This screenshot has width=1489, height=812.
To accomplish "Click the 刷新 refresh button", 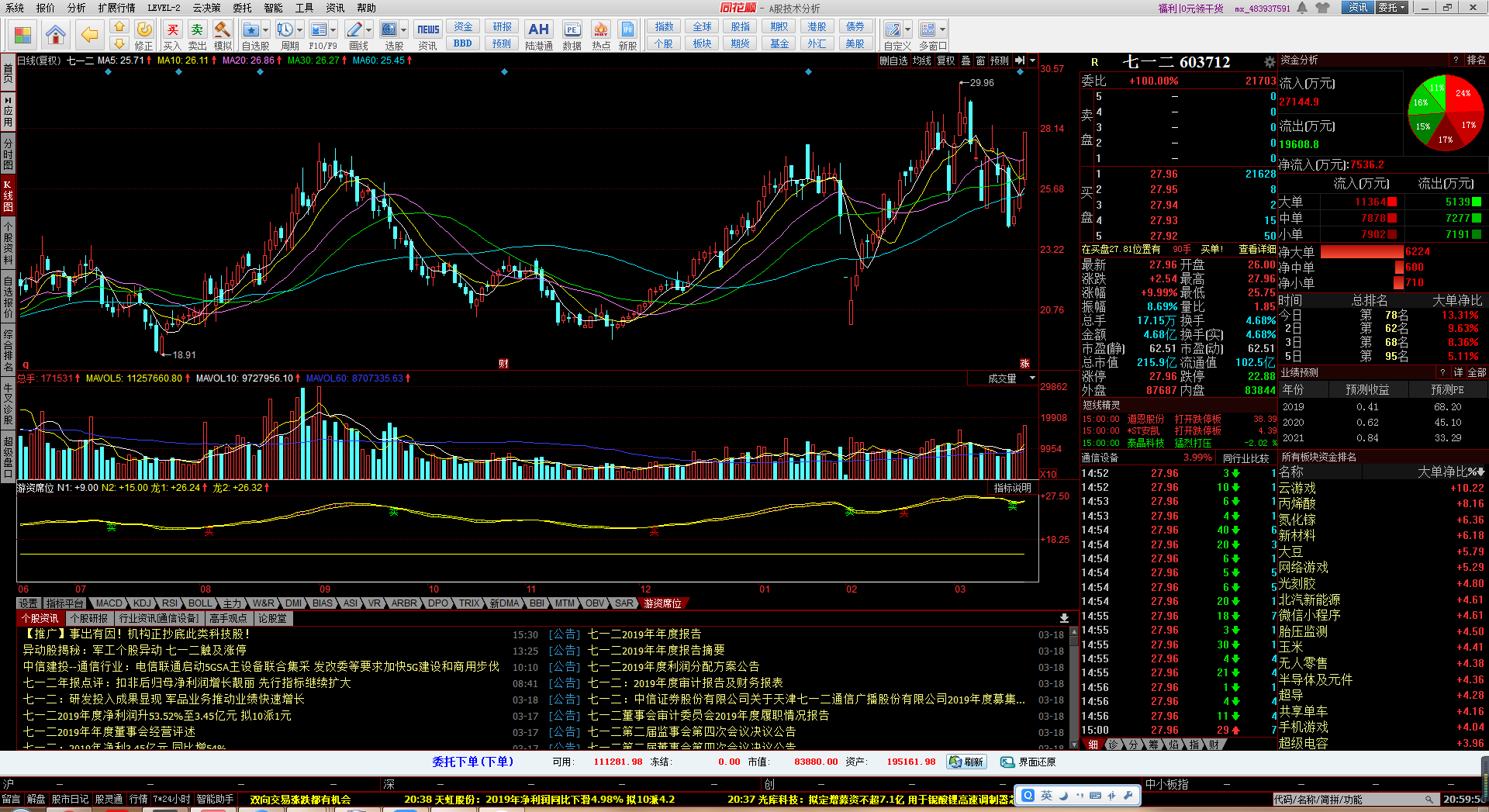I will click(x=966, y=762).
